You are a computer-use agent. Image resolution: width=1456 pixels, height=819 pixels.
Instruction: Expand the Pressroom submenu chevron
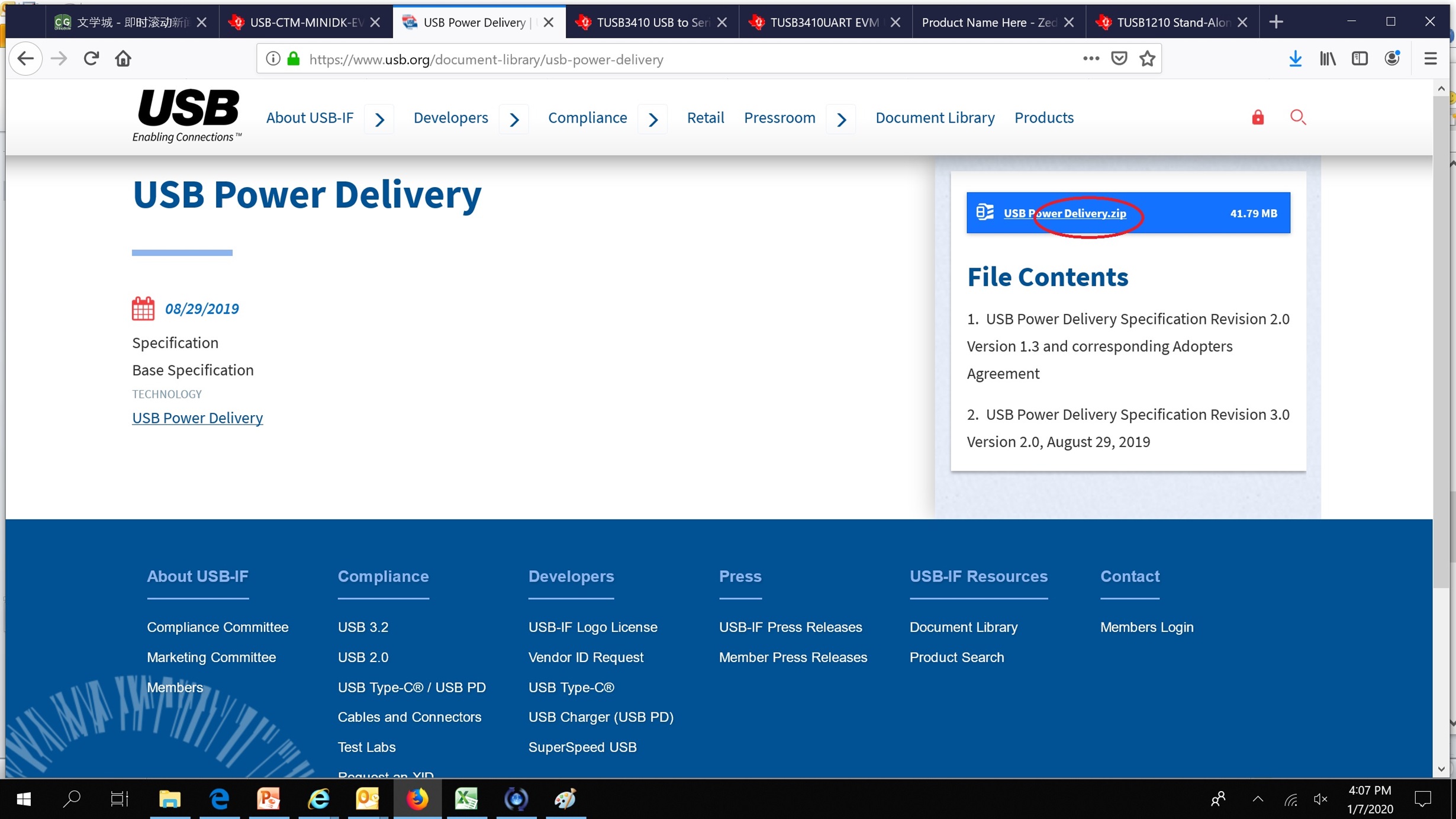pyautogui.click(x=841, y=119)
